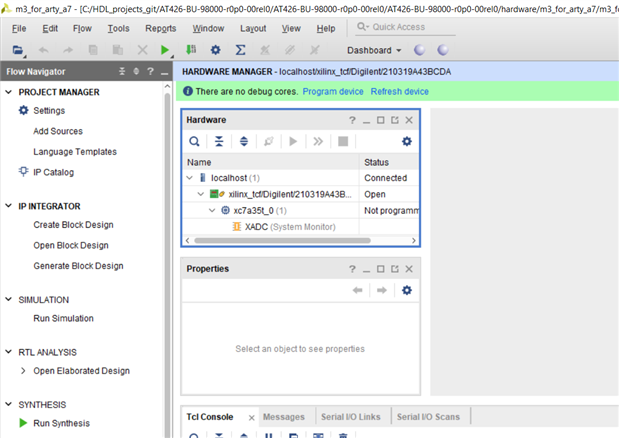The width and height of the screenshot is (619, 438).
Task: Open the Properties panel settings gear
Action: [x=406, y=290]
